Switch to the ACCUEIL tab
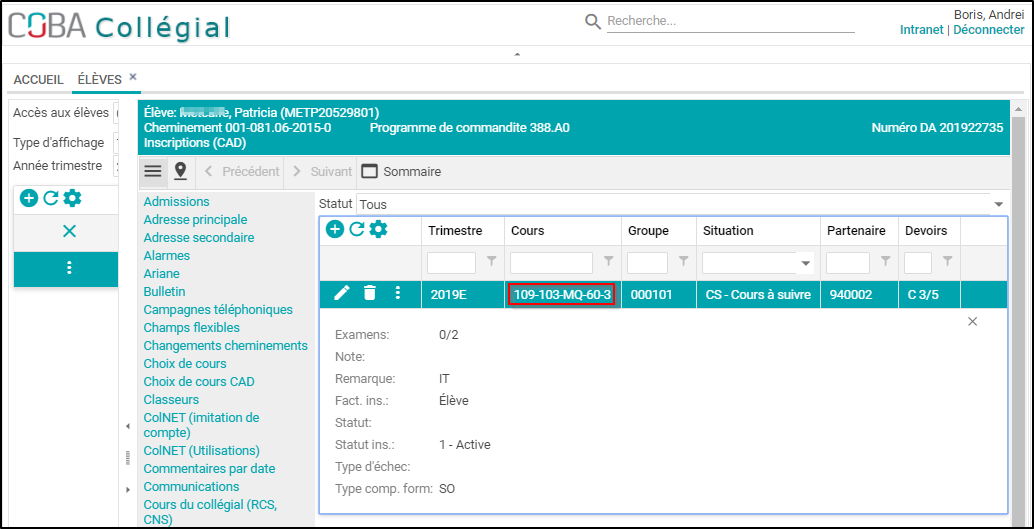Image resolution: width=1034 pixels, height=529 pixels. pos(38,80)
